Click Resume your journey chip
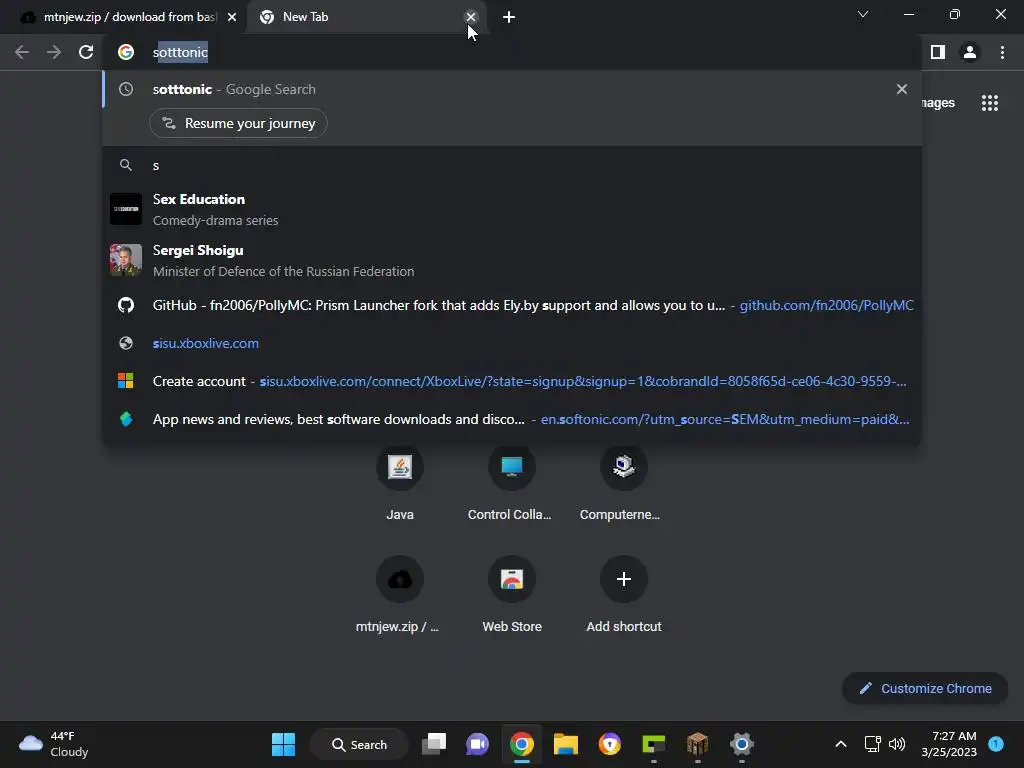The image size is (1024, 768). (x=238, y=123)
